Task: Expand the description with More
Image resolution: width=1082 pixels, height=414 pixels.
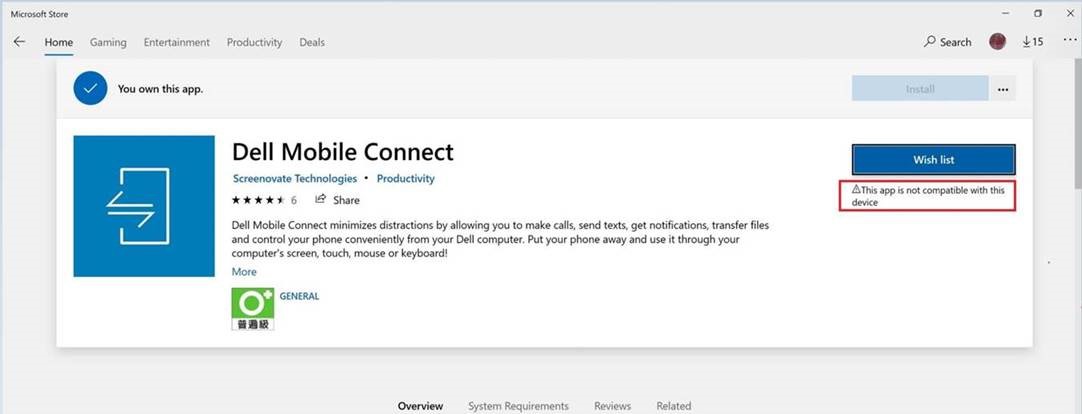Action: [x=244, y=272]
